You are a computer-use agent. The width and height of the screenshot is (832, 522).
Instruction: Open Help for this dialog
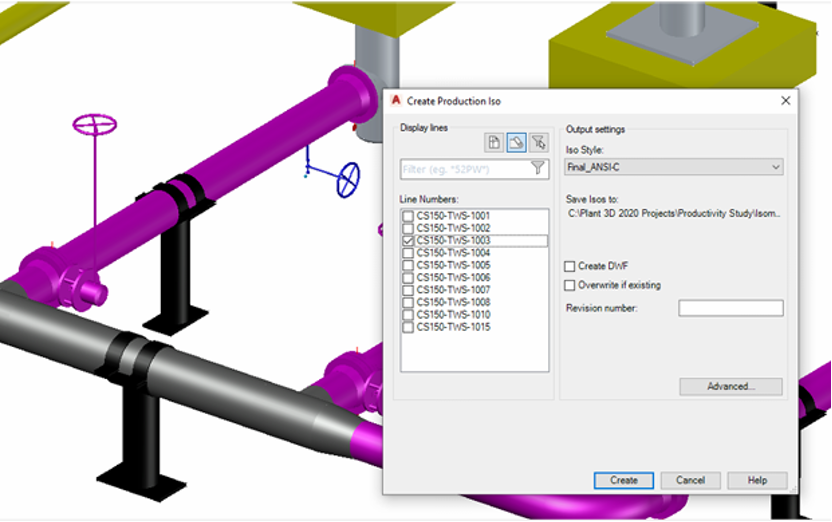pos(757,480)
